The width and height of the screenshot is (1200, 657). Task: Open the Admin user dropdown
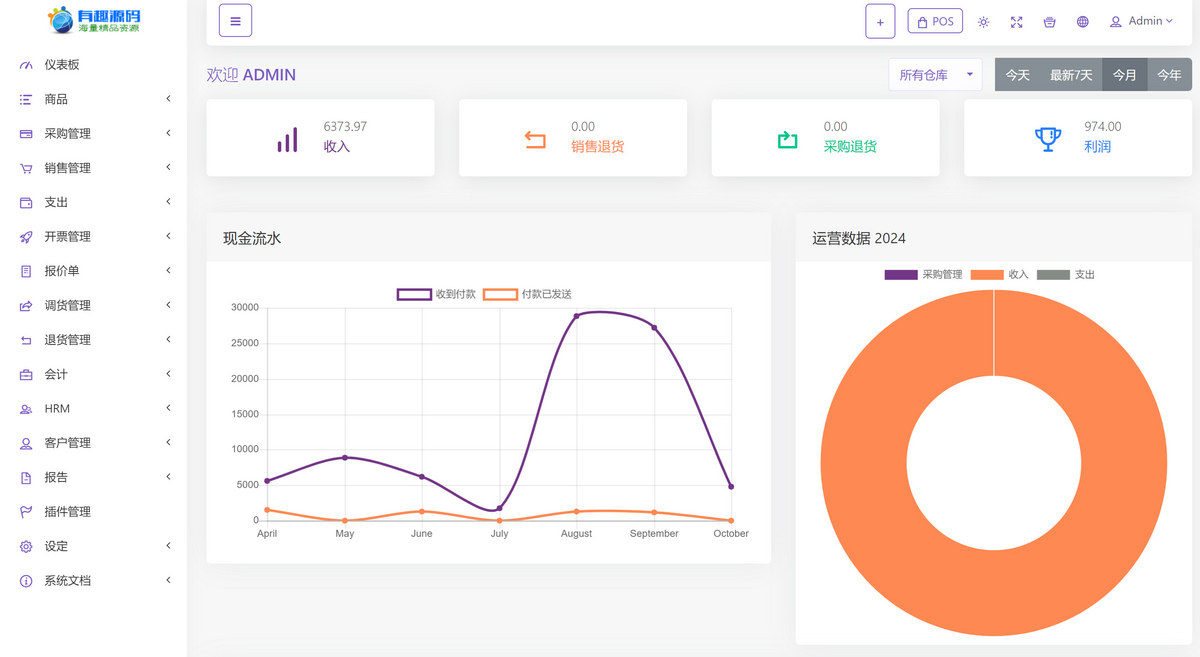point(1141,21)
